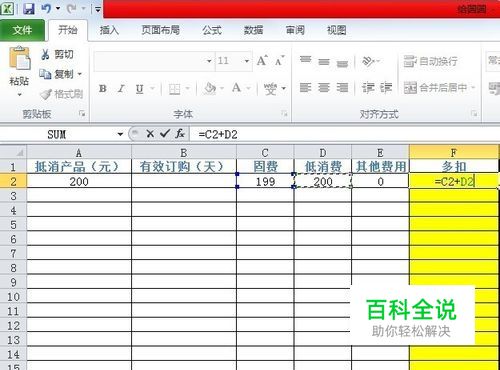Open the font name dropdown
This screenshot has width=500, height=370.
tap(209, 61)
